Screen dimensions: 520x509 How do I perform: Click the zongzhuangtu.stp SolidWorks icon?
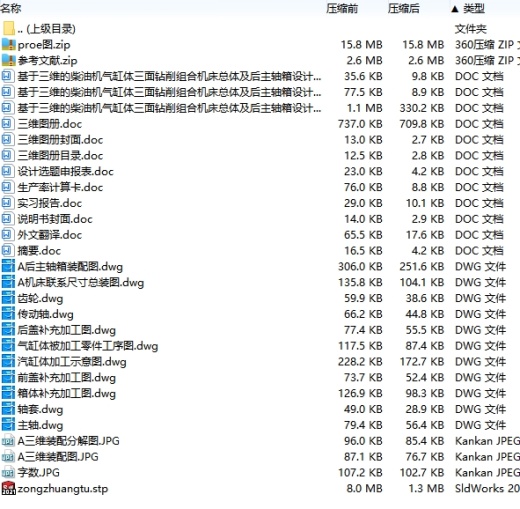8,488
